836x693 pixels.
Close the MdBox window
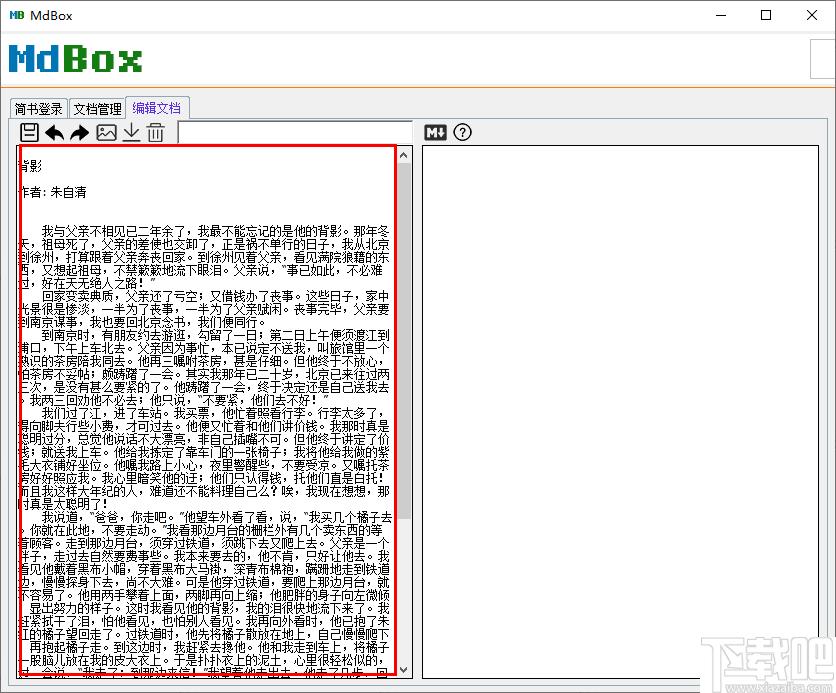click(811, 15)
